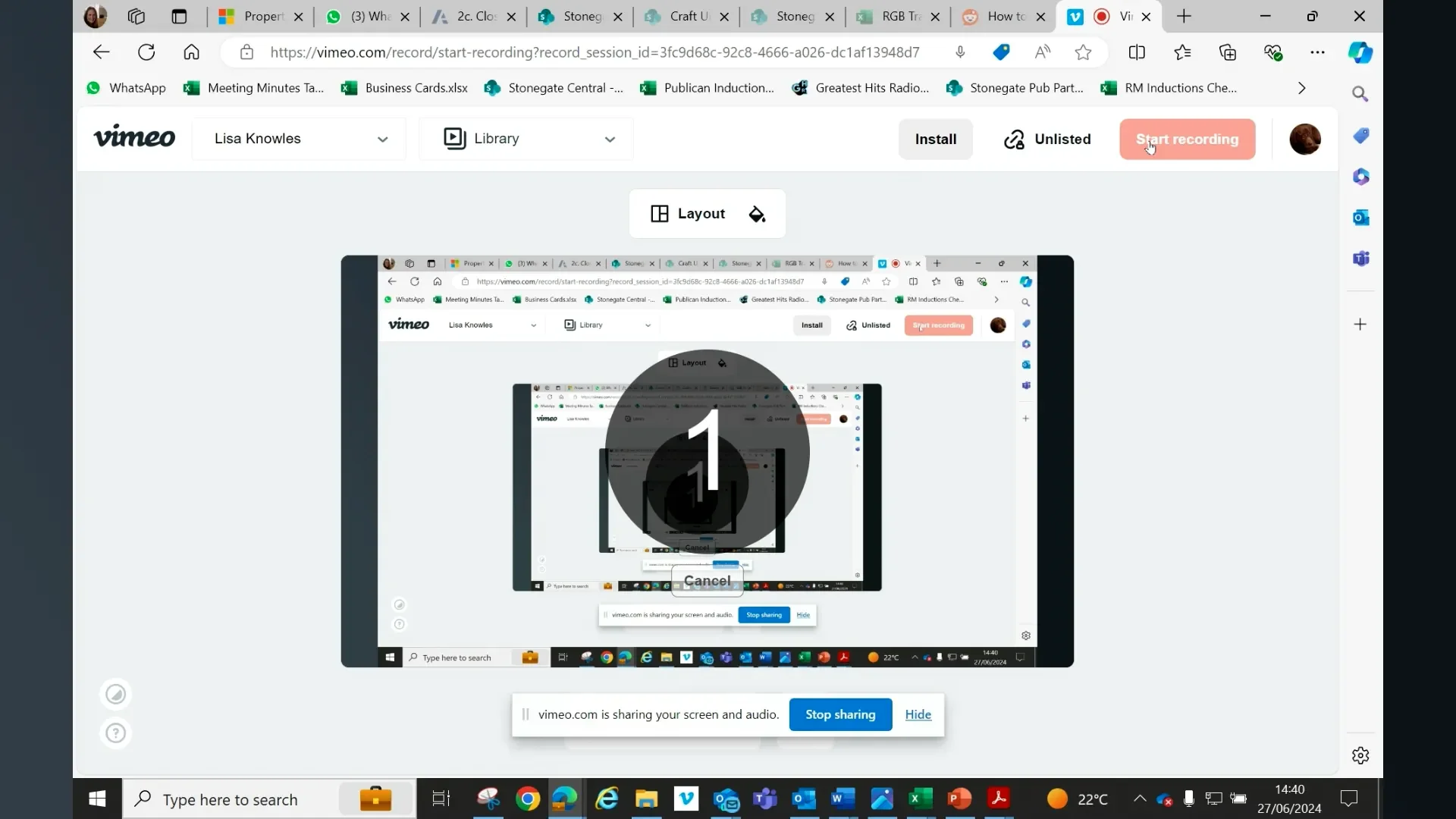Click the taskbar search box
The width and height of the screenshot is (1456, 819).
[269, 799]
